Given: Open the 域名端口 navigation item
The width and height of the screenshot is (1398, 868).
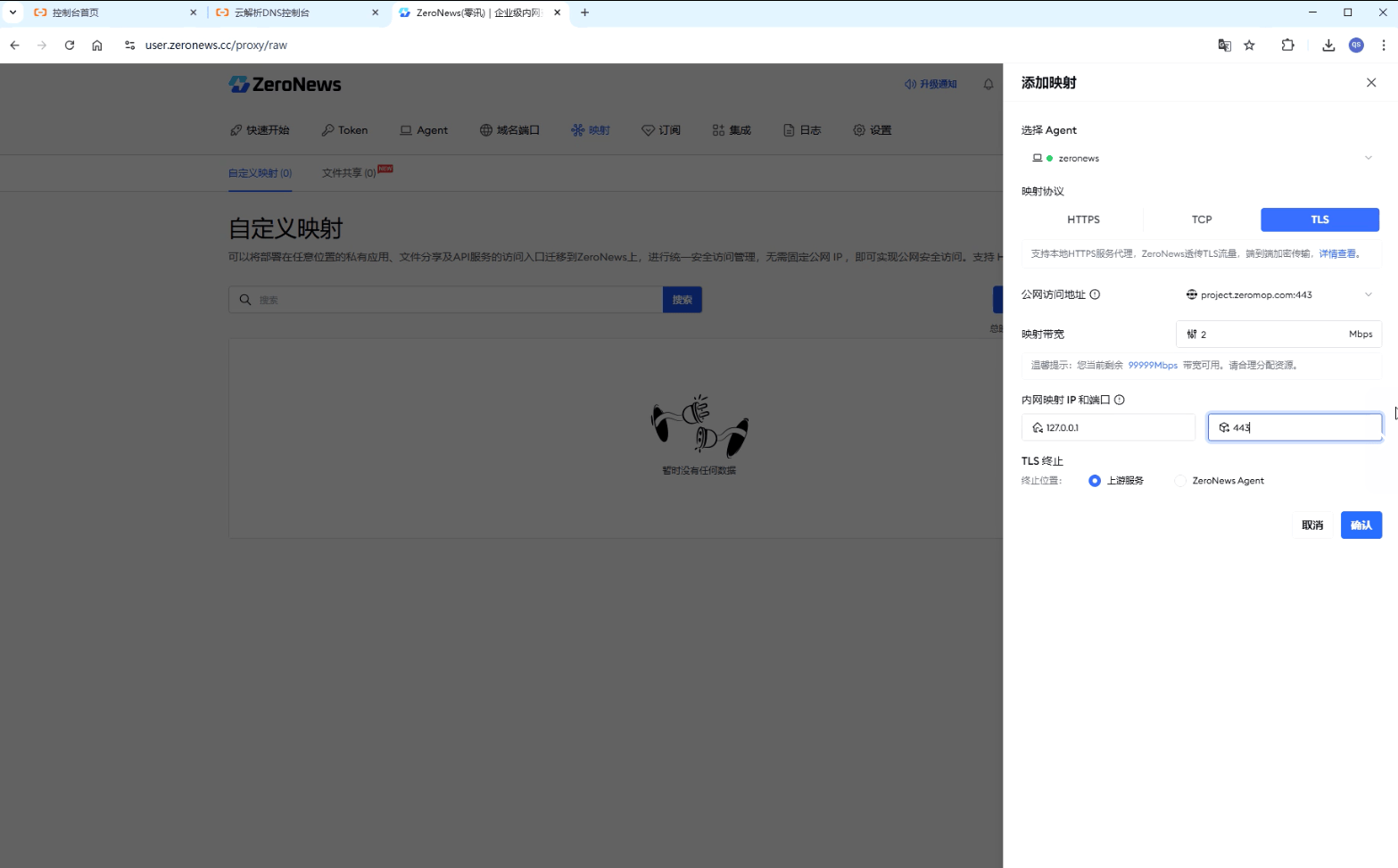Looking at the screenshot, I should click(x=509, y=130).
